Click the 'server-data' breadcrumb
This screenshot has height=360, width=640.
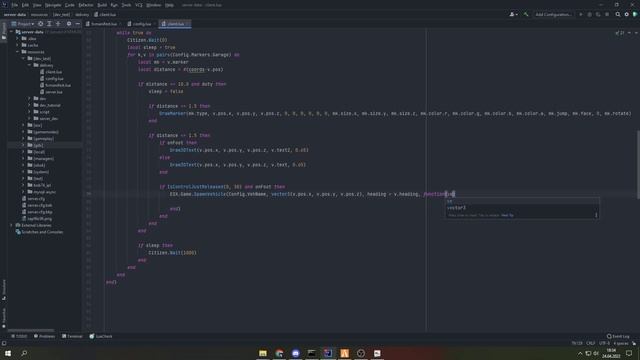15,14
